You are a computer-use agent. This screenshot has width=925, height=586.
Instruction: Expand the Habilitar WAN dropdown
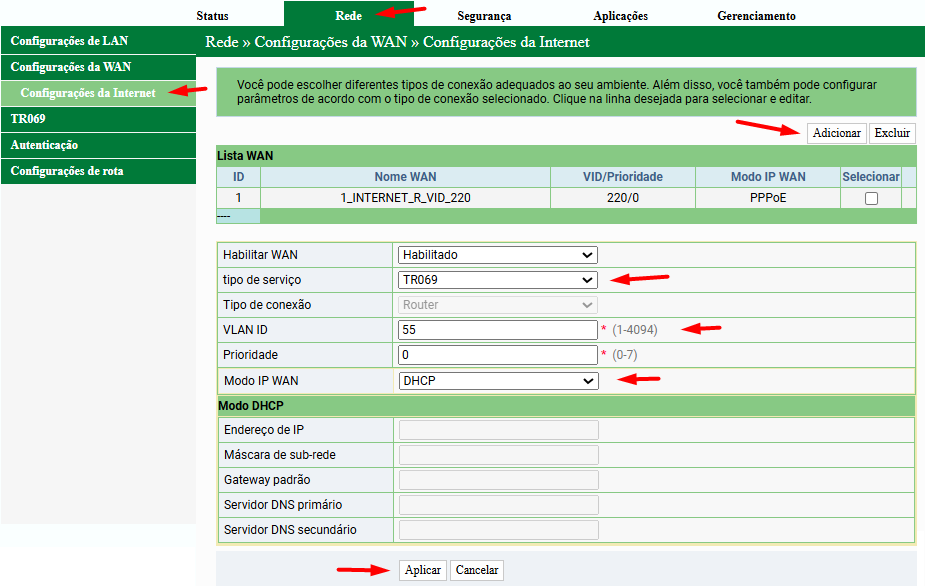tap(498, 255)
